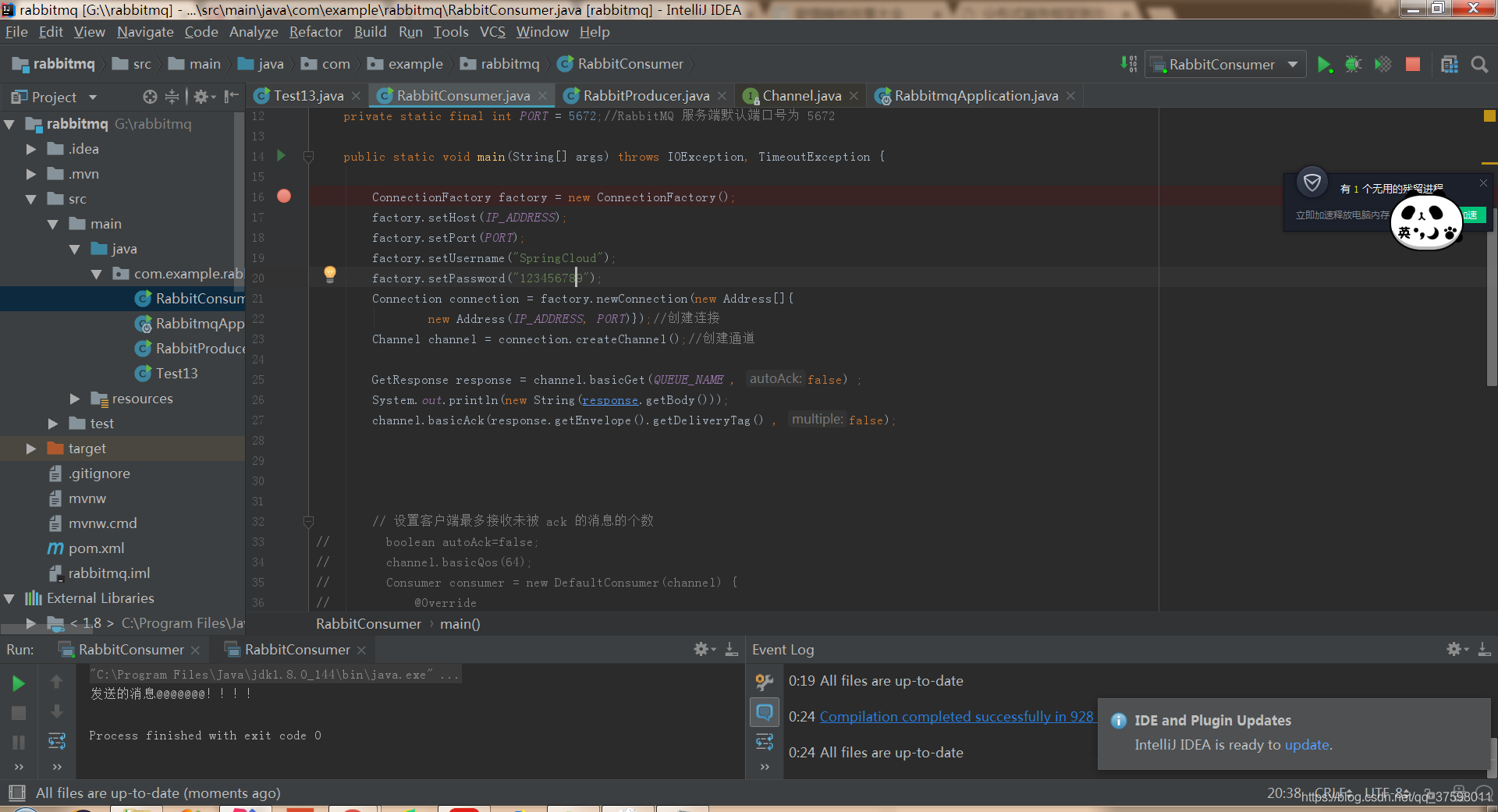Click the build/sort binary icon in toolbar
The height and width of the screenshot is (812, 1498).
(x=1129, y=64)
